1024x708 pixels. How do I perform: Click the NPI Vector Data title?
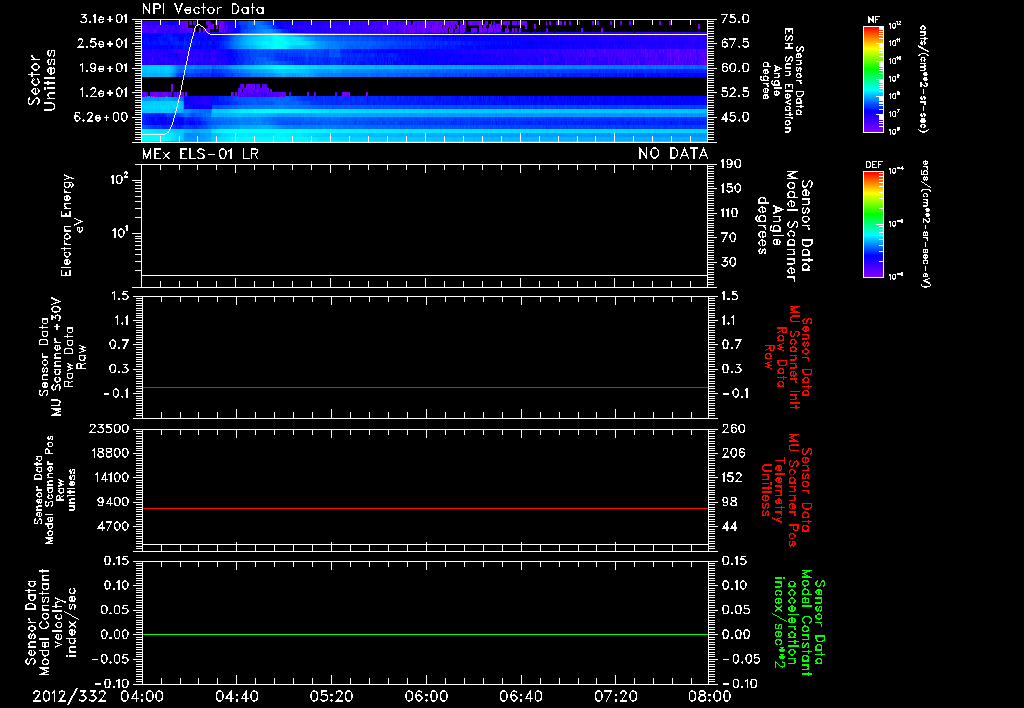click(x=204, y=9)
